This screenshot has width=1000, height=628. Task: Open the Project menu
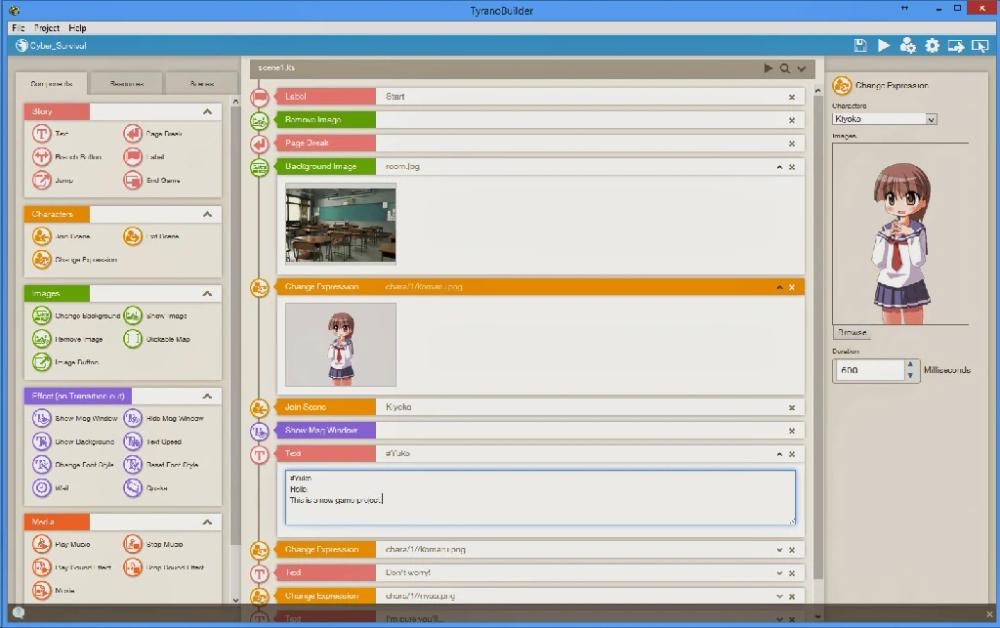pos(47,28)
